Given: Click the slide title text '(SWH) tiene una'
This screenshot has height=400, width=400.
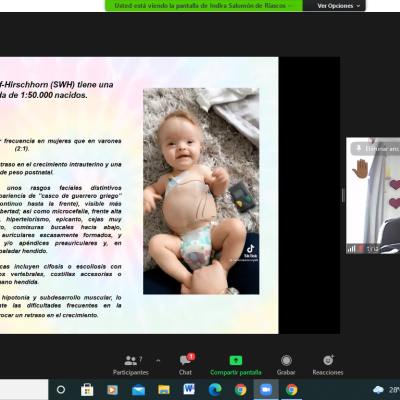Looking at the screenshot, I should click(83, 85).
